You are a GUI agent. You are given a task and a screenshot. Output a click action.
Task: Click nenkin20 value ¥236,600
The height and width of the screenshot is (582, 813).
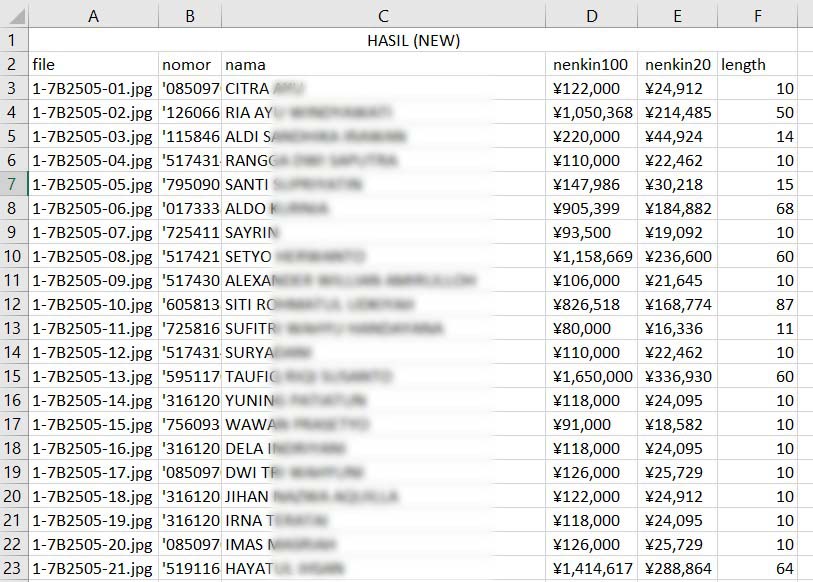(677, 256)
